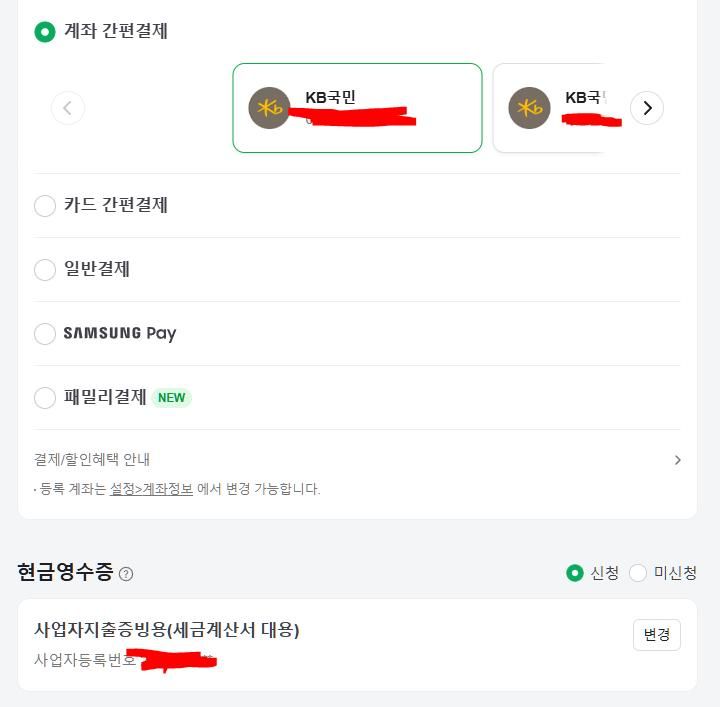Image resolution: width=720 pixels, height=707 pixels.
Task: Expand 결제/할인혜택 안내 chevron
Action: 677,460
